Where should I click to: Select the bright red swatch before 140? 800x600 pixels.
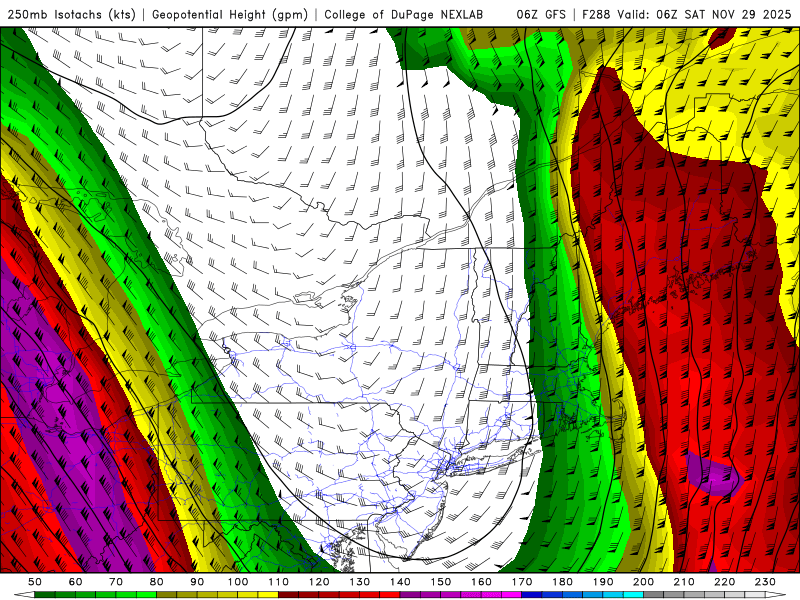pos(390,594)
